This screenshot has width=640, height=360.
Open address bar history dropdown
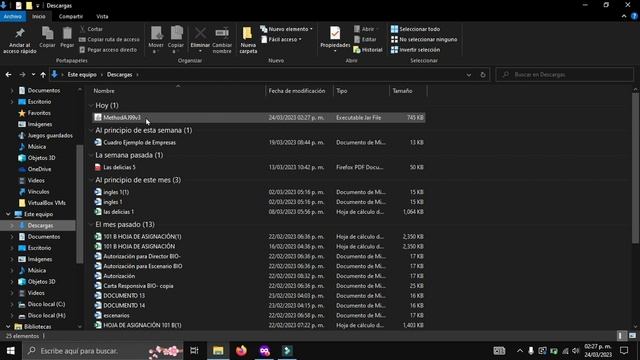tap(469, 75)
